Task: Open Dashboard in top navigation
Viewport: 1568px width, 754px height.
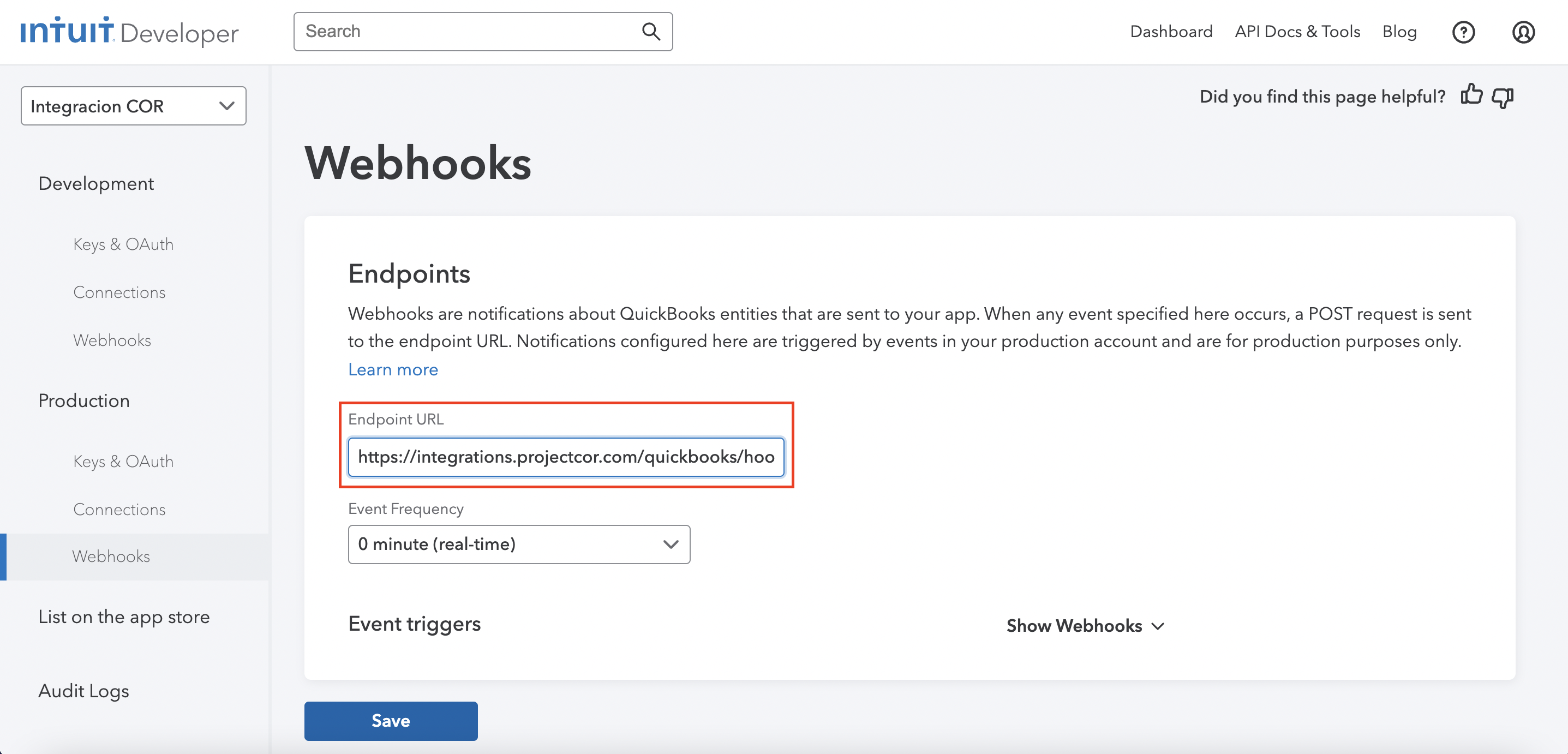Action: 1170,32
